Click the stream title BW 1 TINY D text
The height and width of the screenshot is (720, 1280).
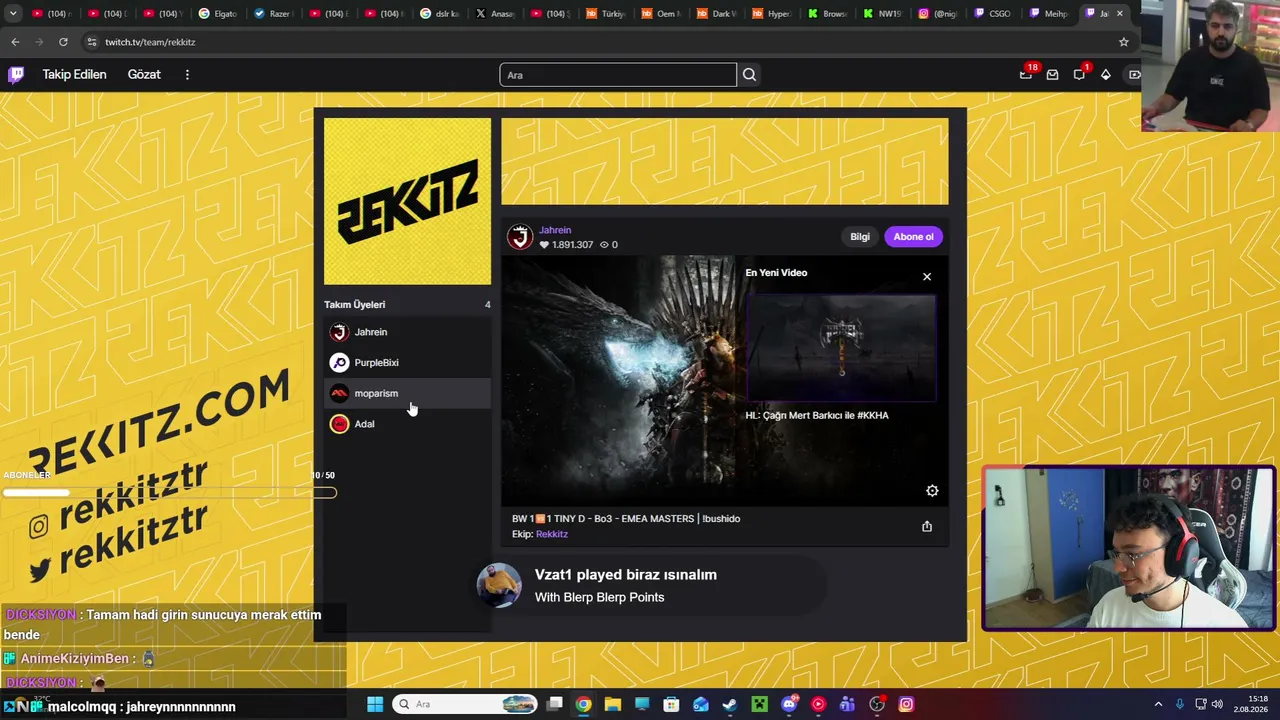(x=626, y=519)
